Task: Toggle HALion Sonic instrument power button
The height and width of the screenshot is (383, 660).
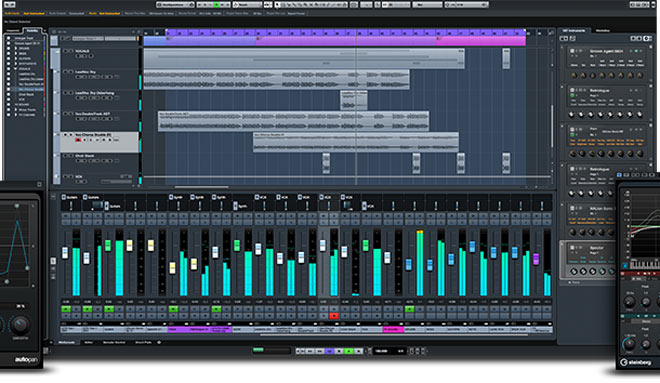Action: click(x=572, y=207)
